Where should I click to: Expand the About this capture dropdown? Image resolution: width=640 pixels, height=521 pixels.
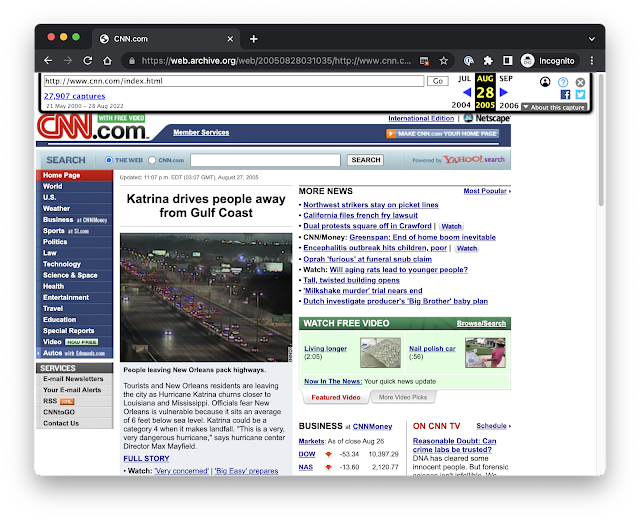point(555,107)
